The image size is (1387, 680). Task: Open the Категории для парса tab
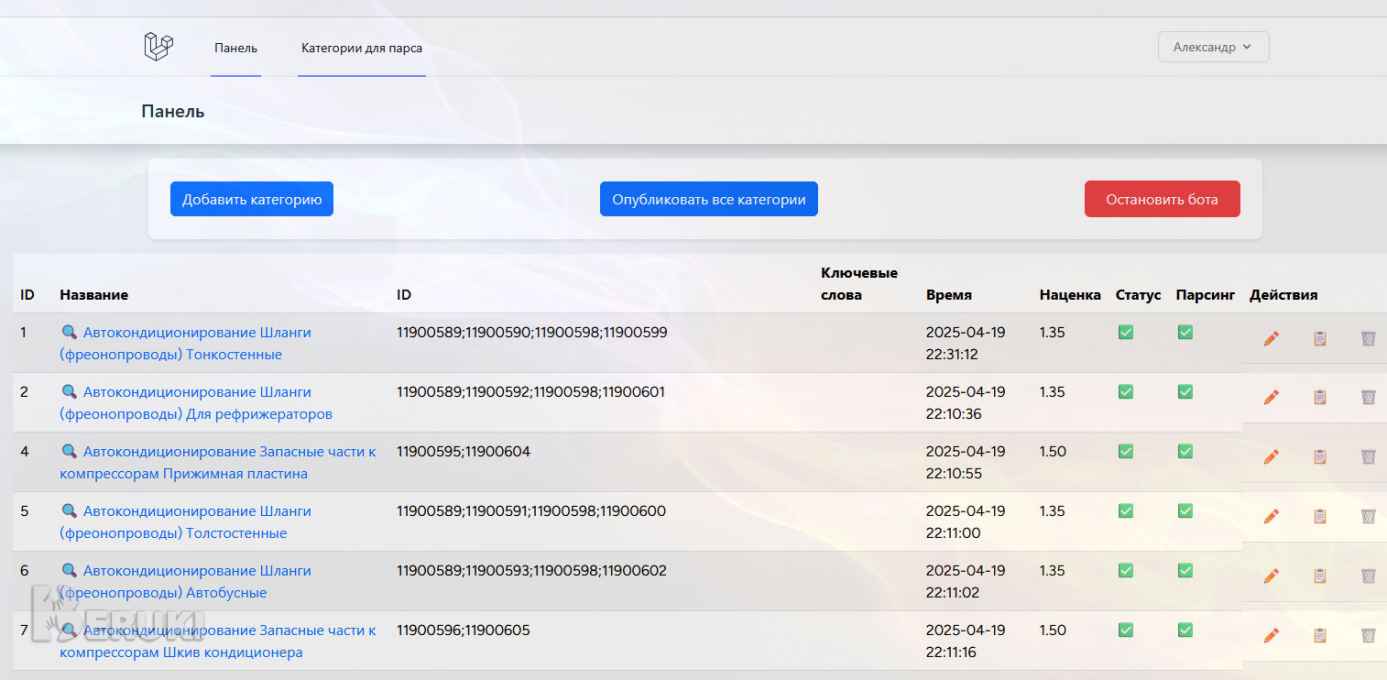click(361, 48)
